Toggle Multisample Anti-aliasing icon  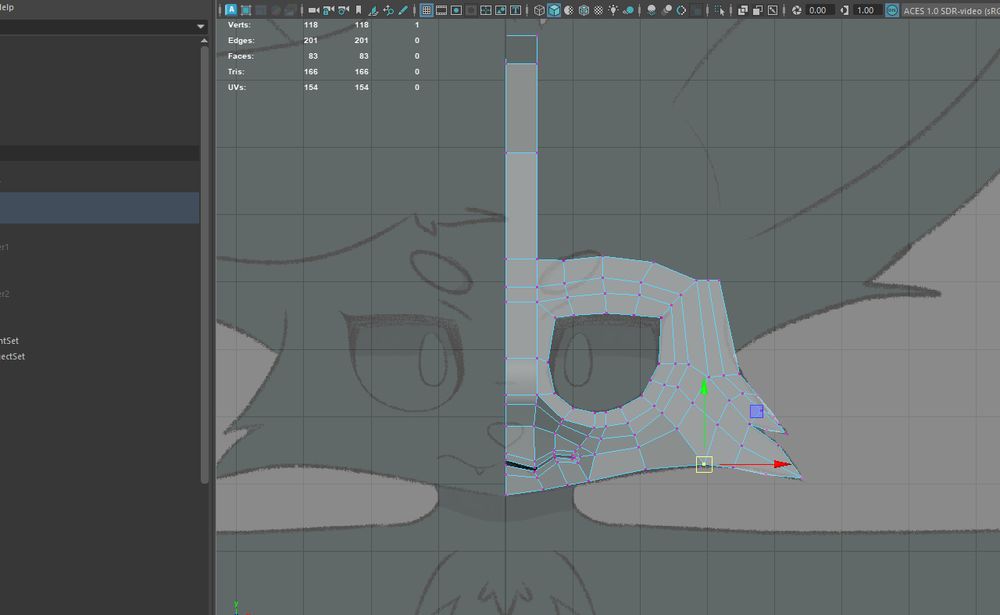681,10
